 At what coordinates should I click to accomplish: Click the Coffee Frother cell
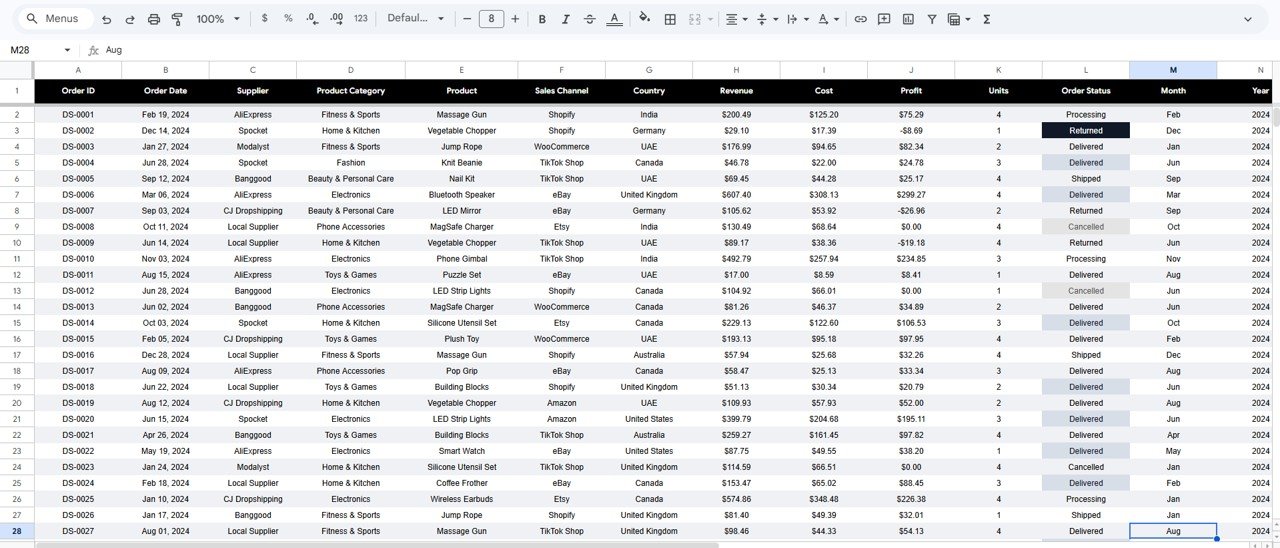click(x=461, y=483)
